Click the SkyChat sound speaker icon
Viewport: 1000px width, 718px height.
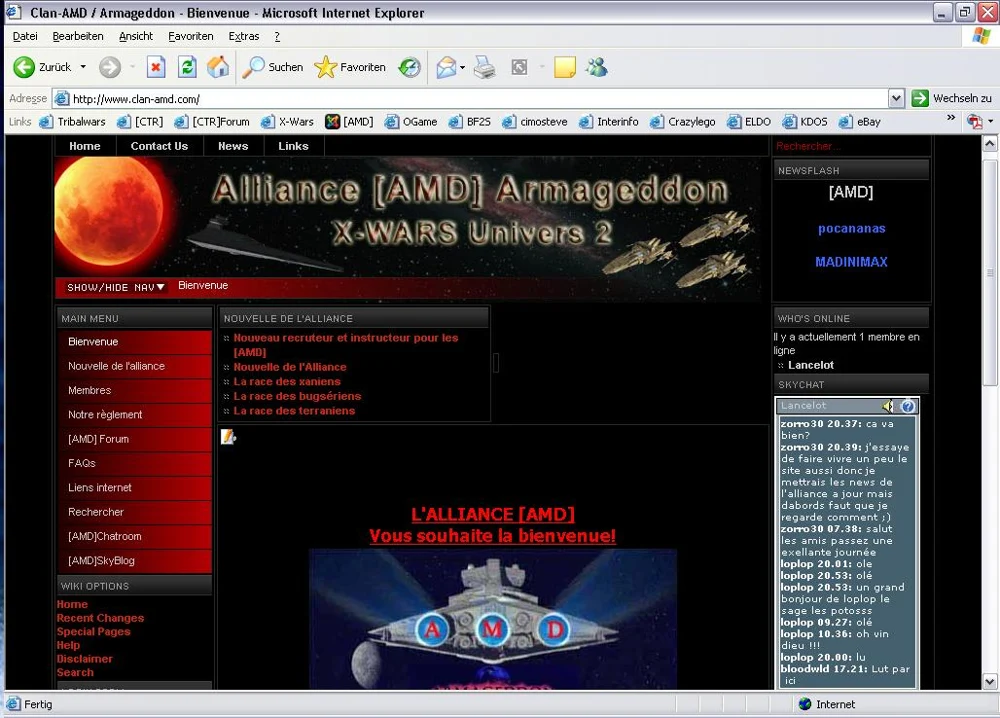click(x=887, y=406)
